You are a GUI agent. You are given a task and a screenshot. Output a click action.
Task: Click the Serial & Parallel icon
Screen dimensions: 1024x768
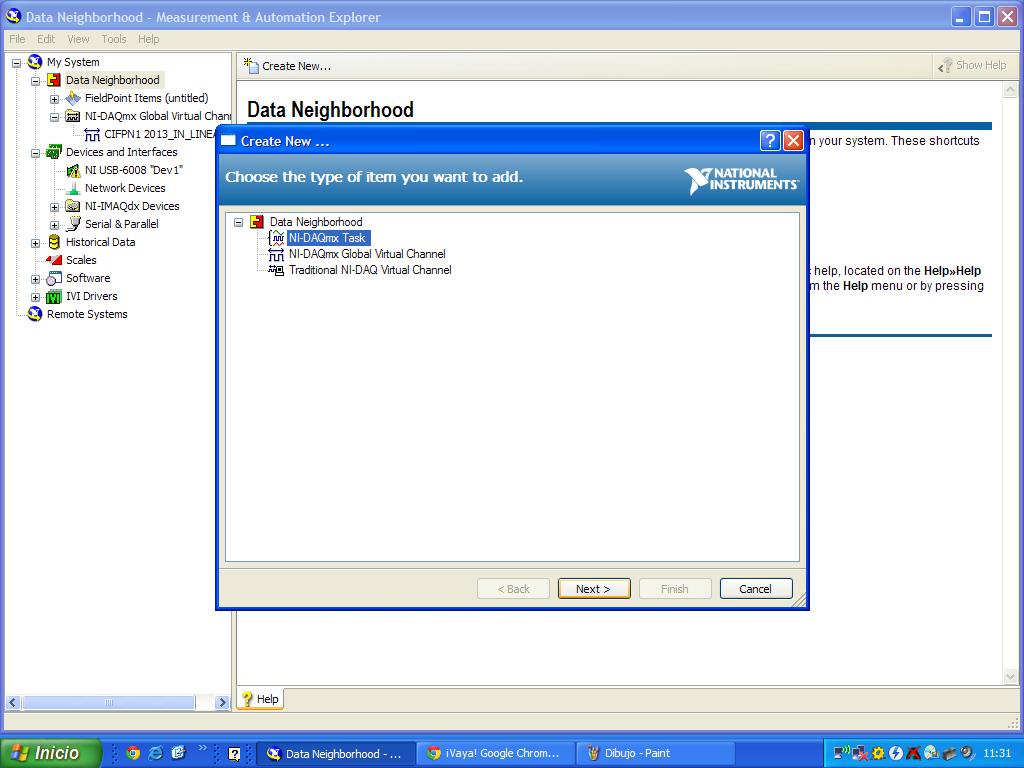point(73,224)
